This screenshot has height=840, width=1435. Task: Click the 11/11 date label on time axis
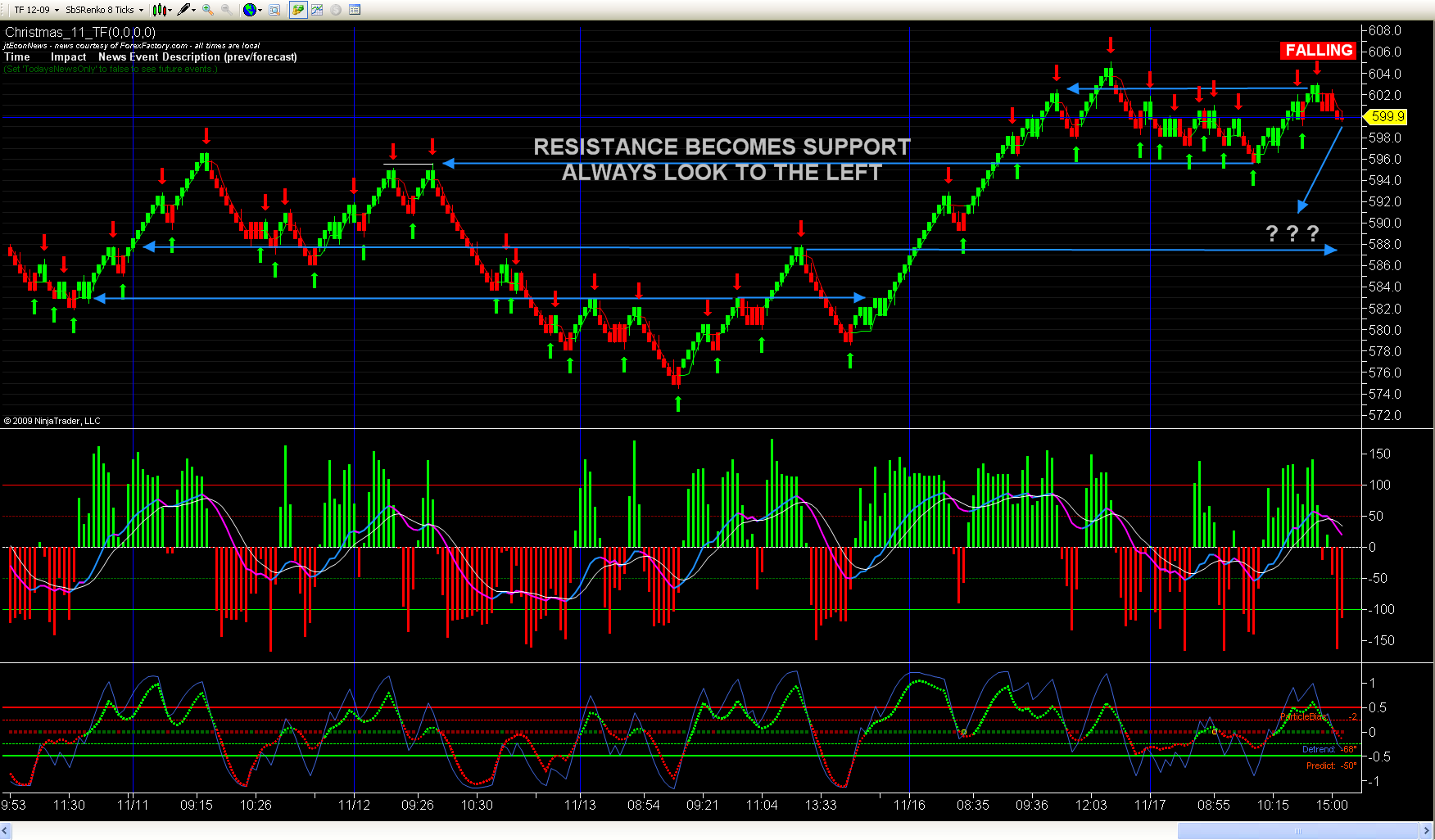click(x=133, y=806)
